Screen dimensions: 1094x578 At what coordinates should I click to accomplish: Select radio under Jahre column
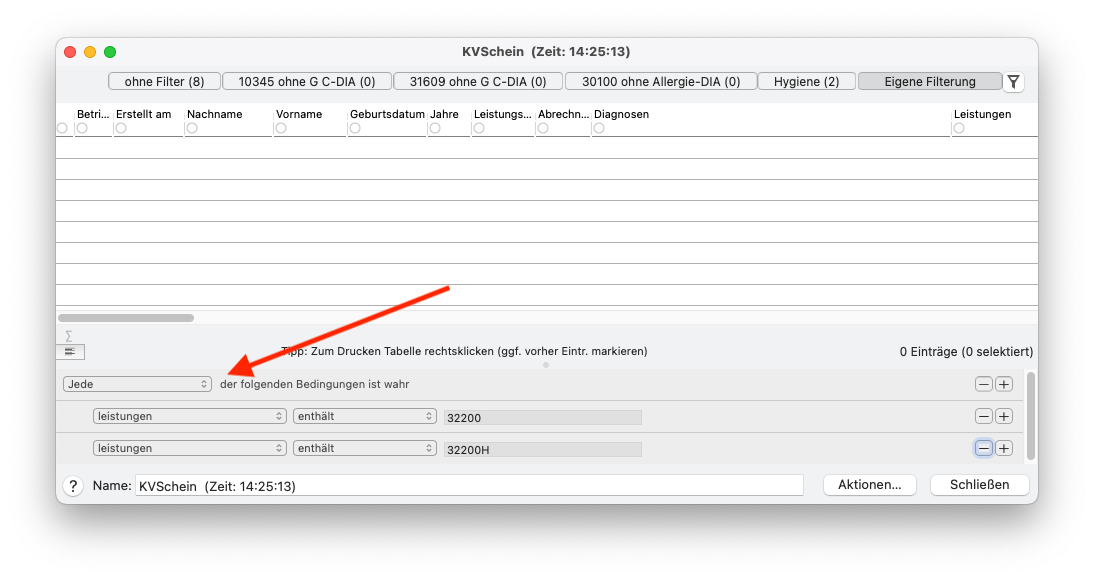coord(435,128)
